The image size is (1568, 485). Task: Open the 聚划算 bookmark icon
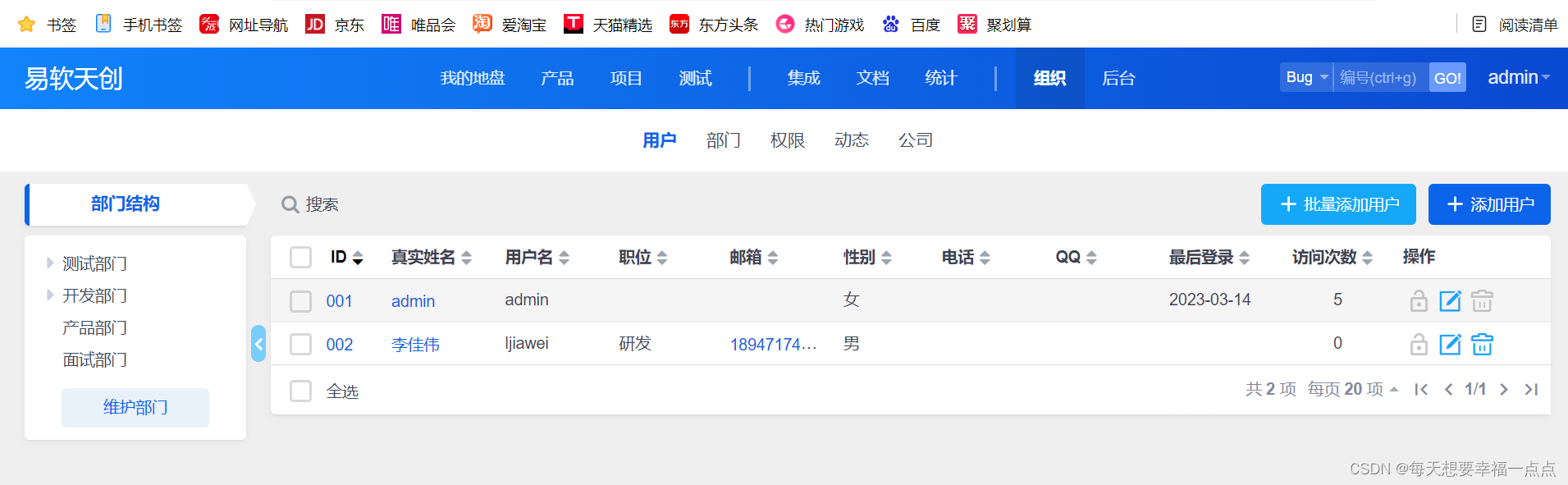click(967, 24)
